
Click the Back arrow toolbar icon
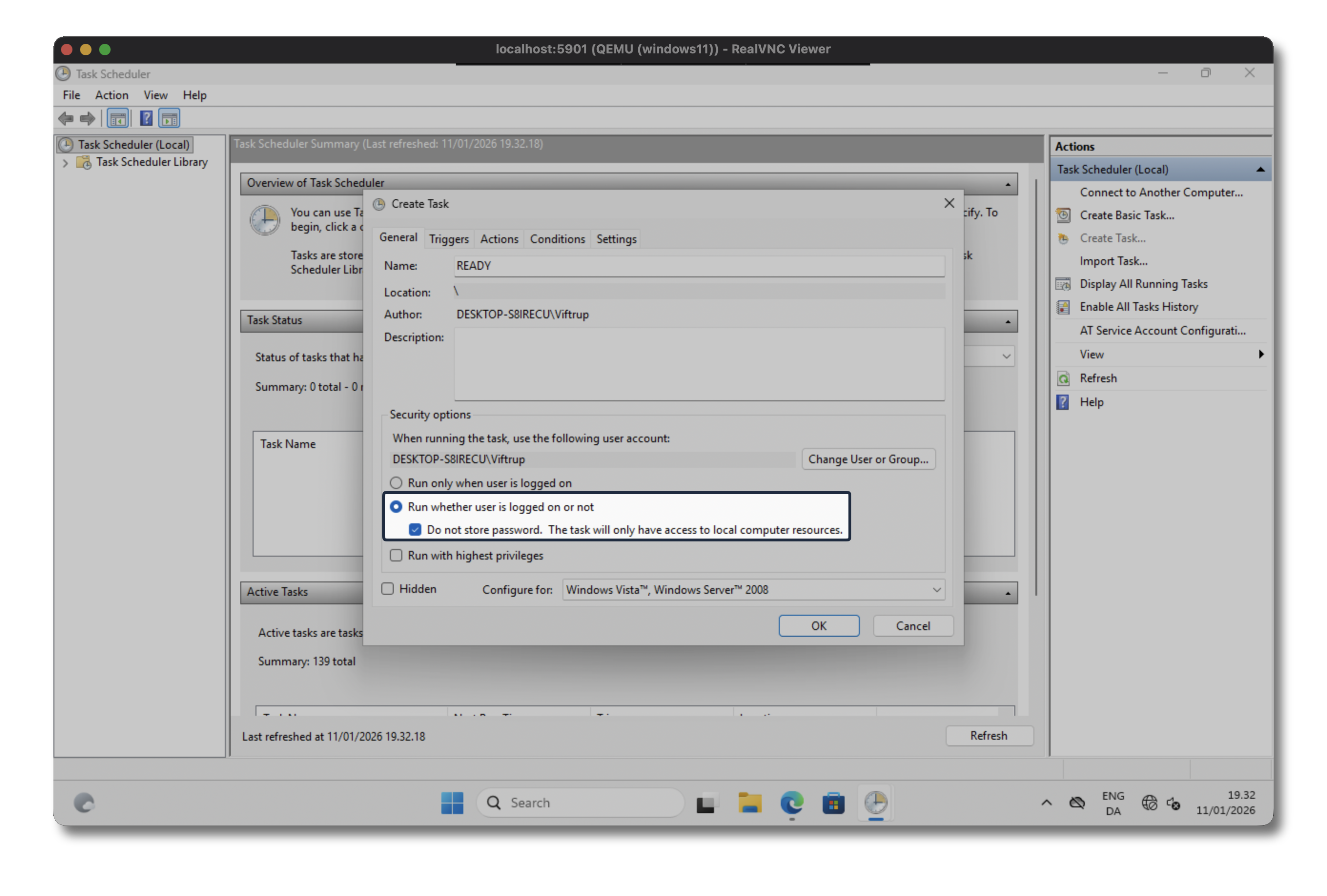click(x=66, y=119)
